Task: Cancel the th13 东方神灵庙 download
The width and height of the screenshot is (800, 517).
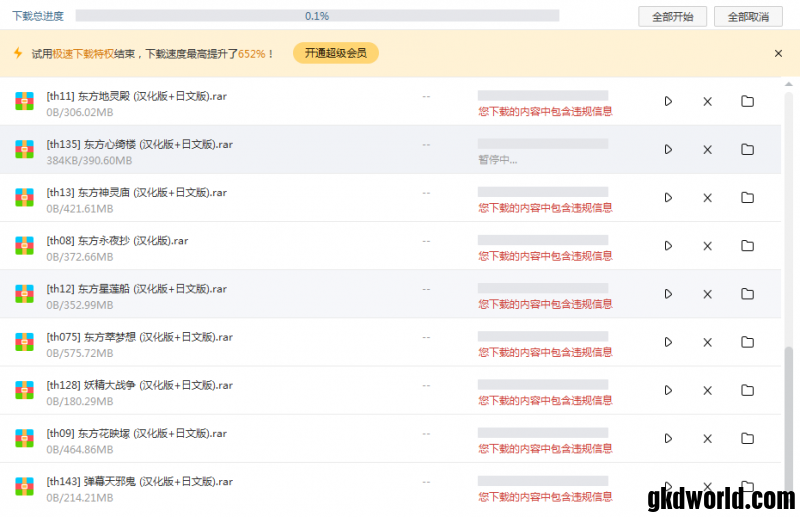Action: pyautogui.click(x=707, y=198)
